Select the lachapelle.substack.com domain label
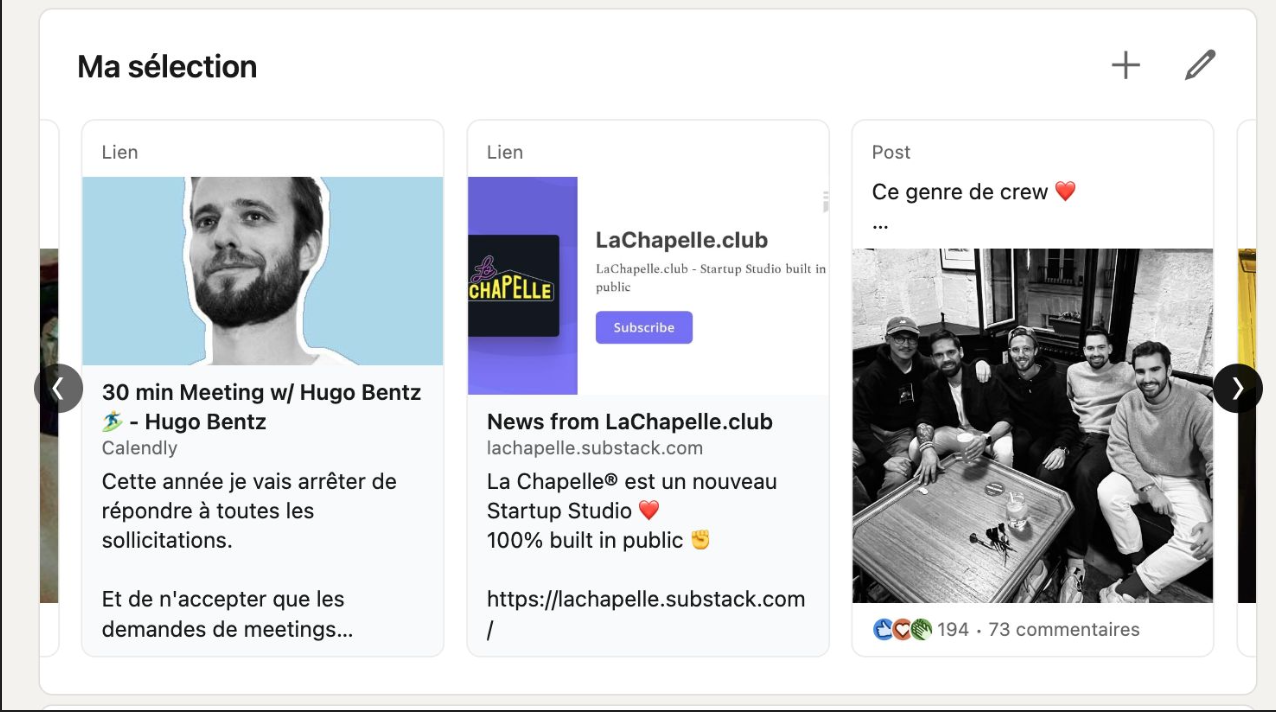This screenshot has height=712, width=1276. (595, 448)
